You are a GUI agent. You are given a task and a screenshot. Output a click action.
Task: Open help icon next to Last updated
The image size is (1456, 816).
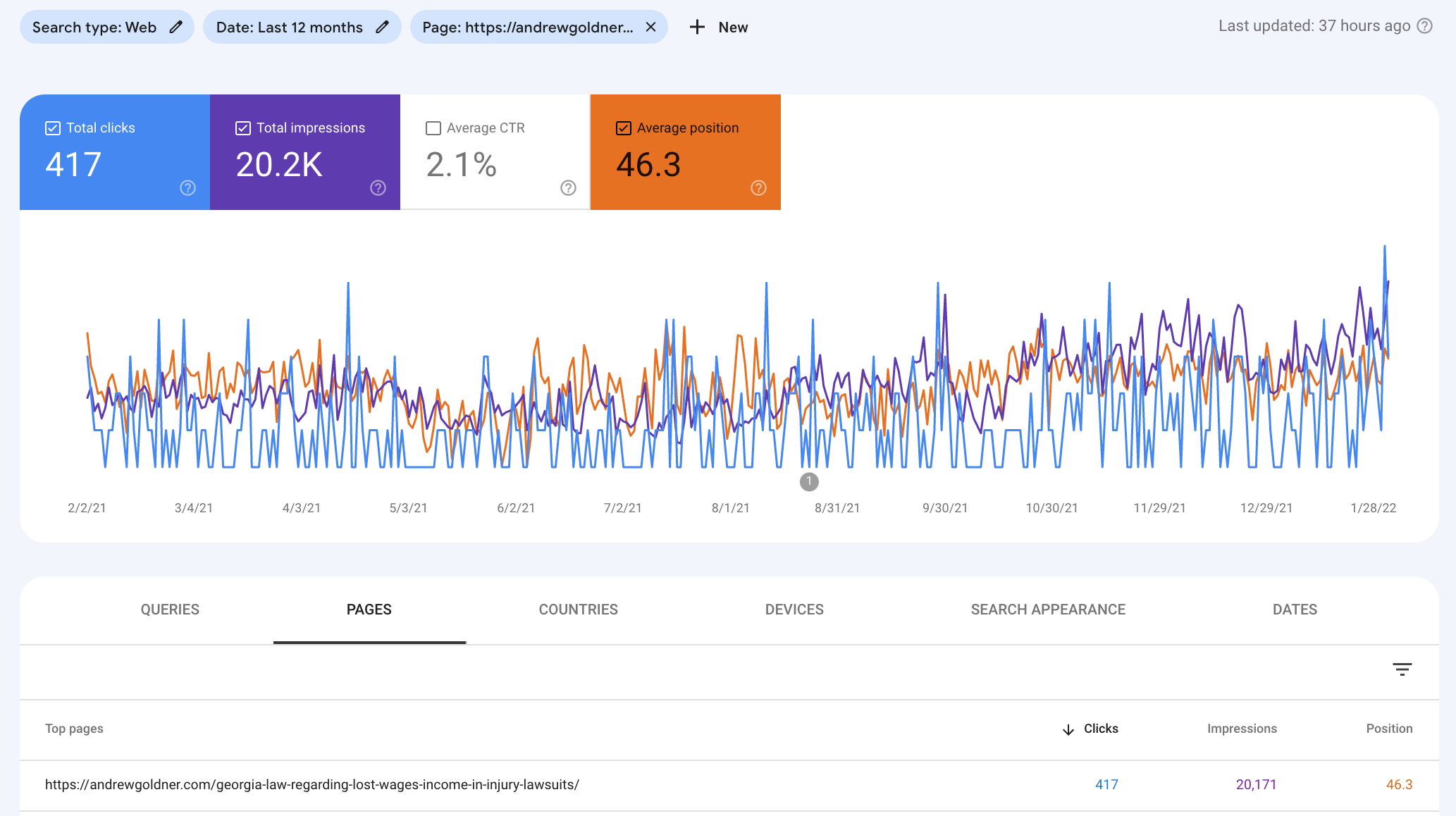coord(1425,26)
